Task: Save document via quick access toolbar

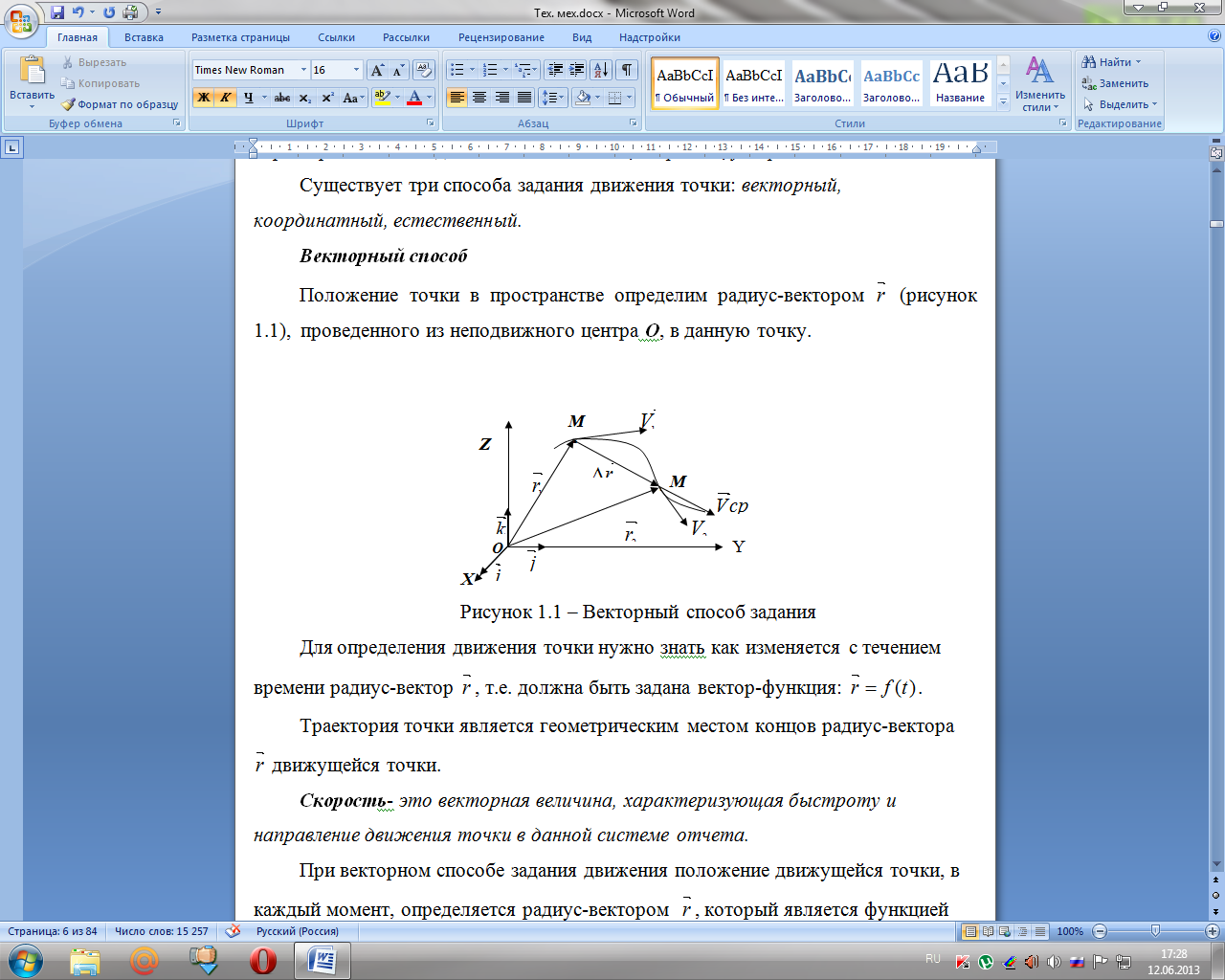Action: 57,12
